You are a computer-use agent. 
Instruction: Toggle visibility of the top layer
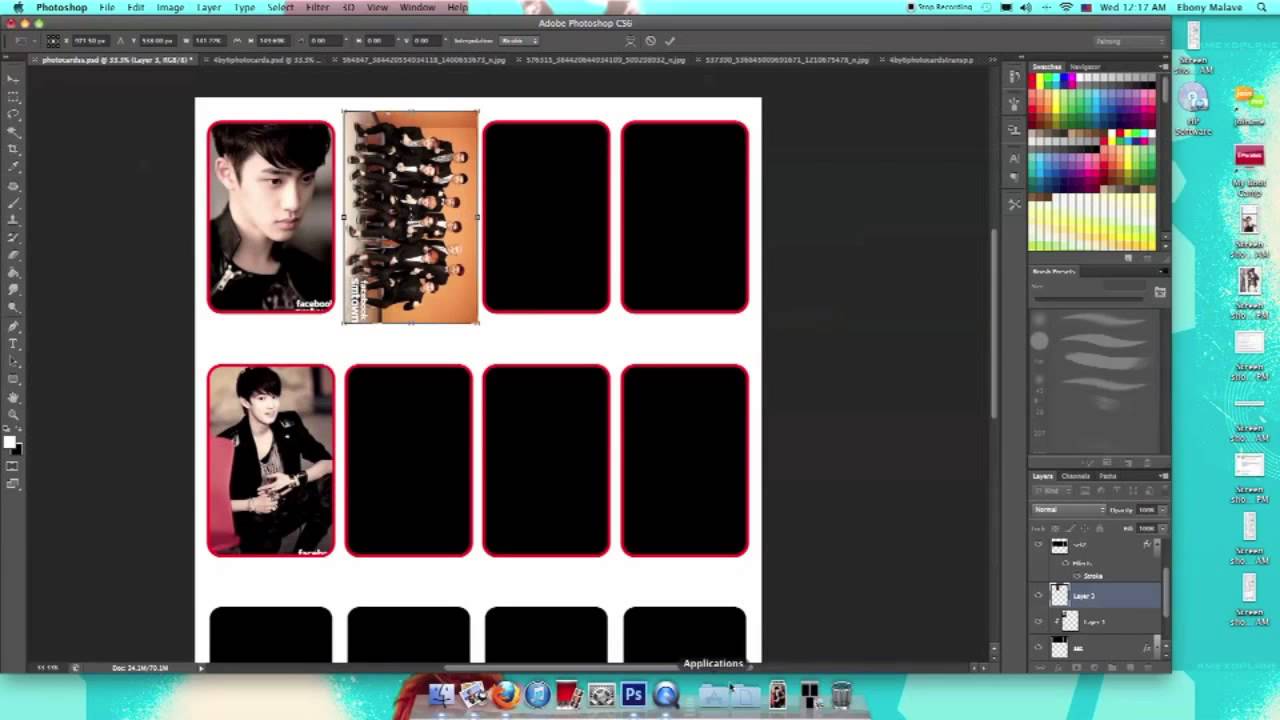[1038, 545]
